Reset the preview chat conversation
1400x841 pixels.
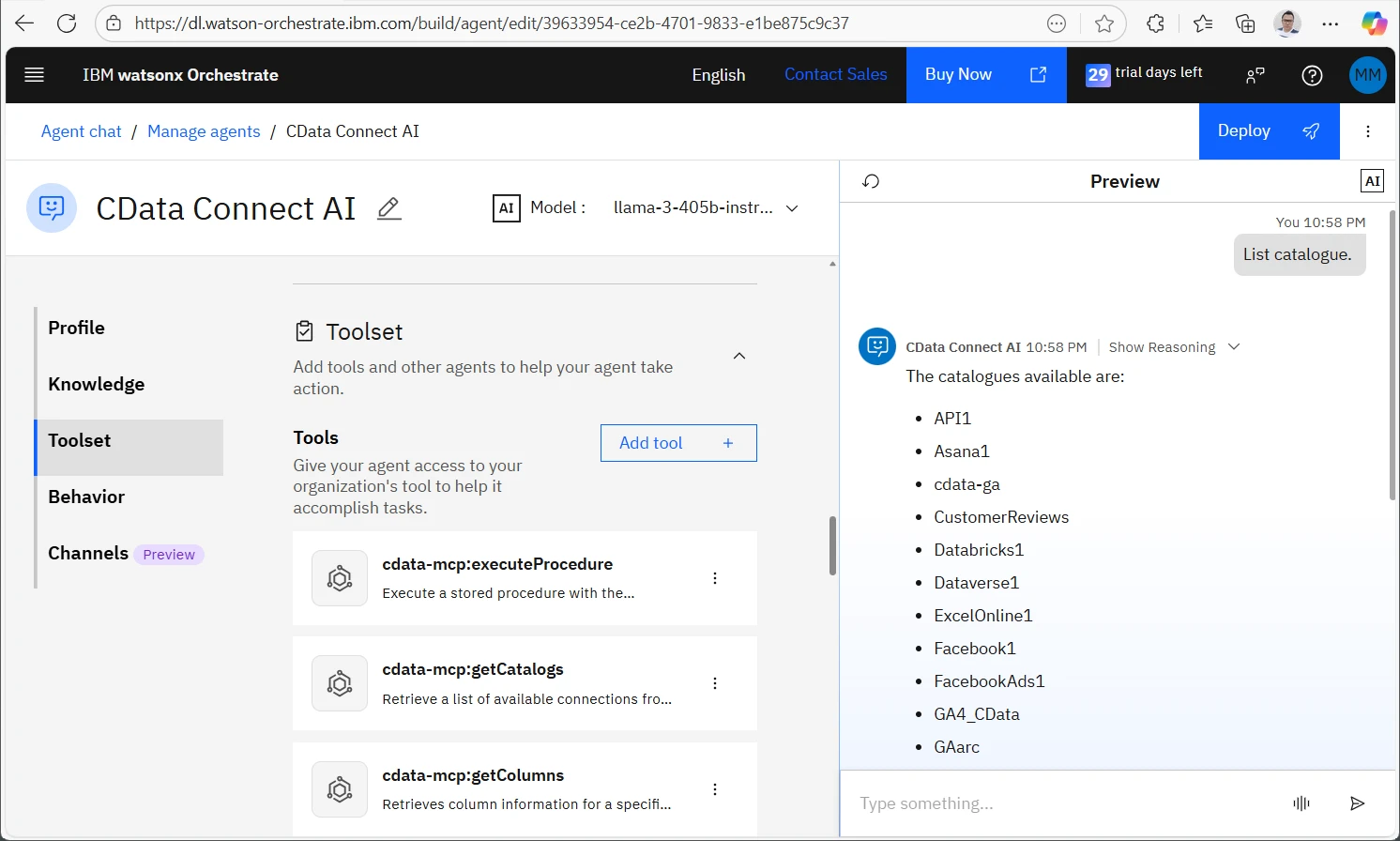[x=871, y=181]
